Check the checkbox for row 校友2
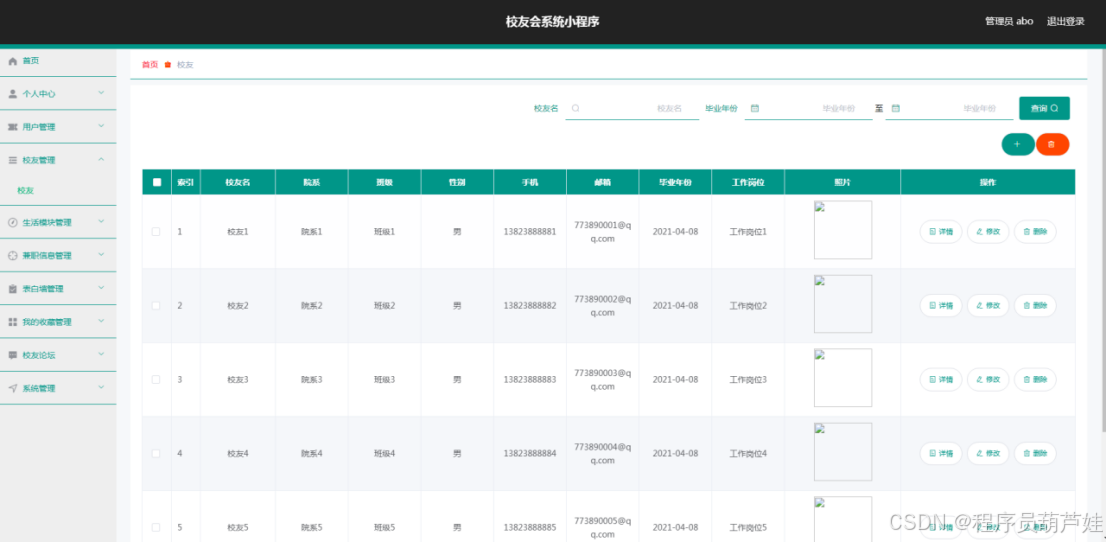This screenshot has width=1107, height=542. (x=156, y=306)
